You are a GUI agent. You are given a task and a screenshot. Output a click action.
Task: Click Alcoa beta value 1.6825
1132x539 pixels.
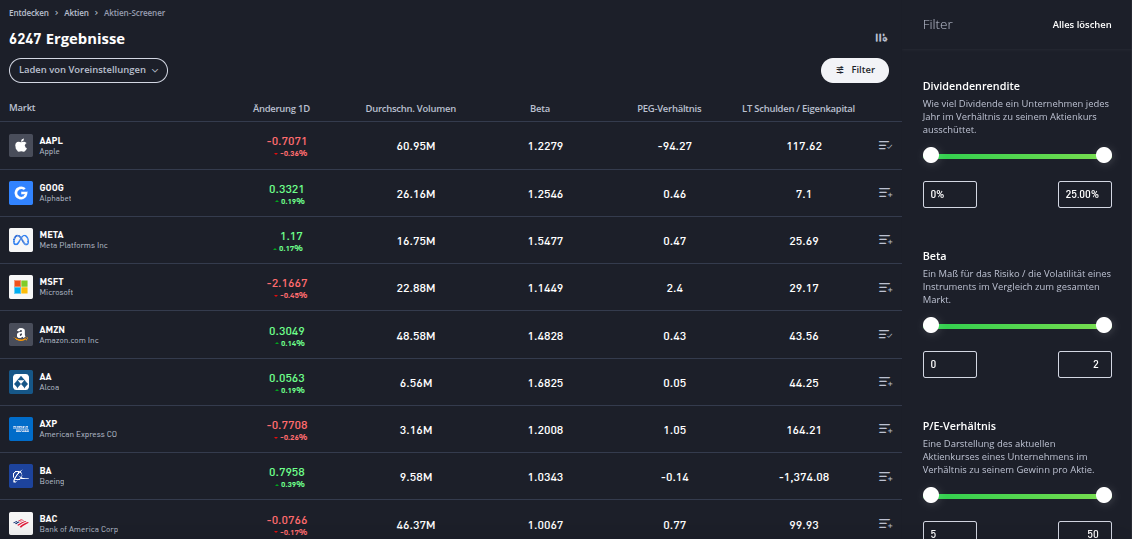click(x=545, y=382)
